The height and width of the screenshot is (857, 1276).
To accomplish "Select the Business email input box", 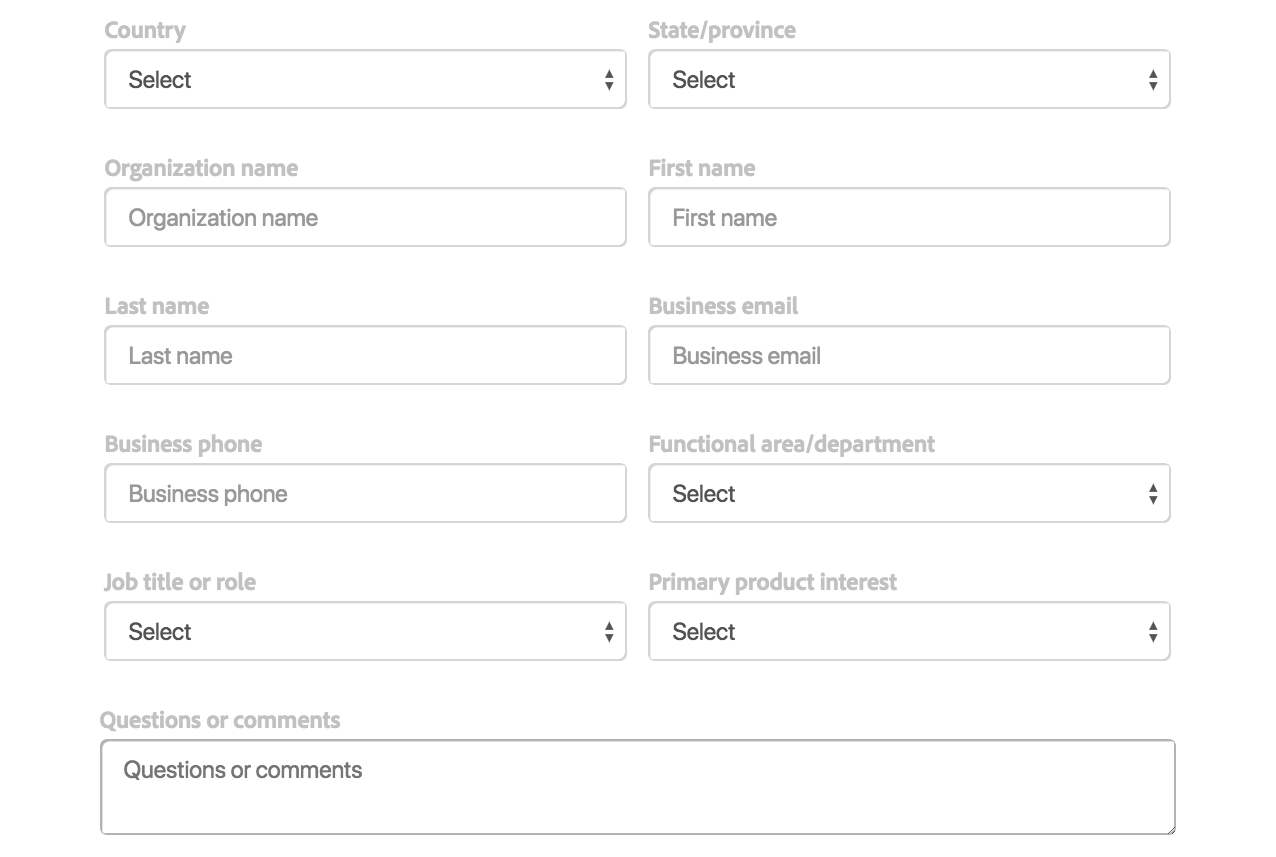I will pos(909,356).
